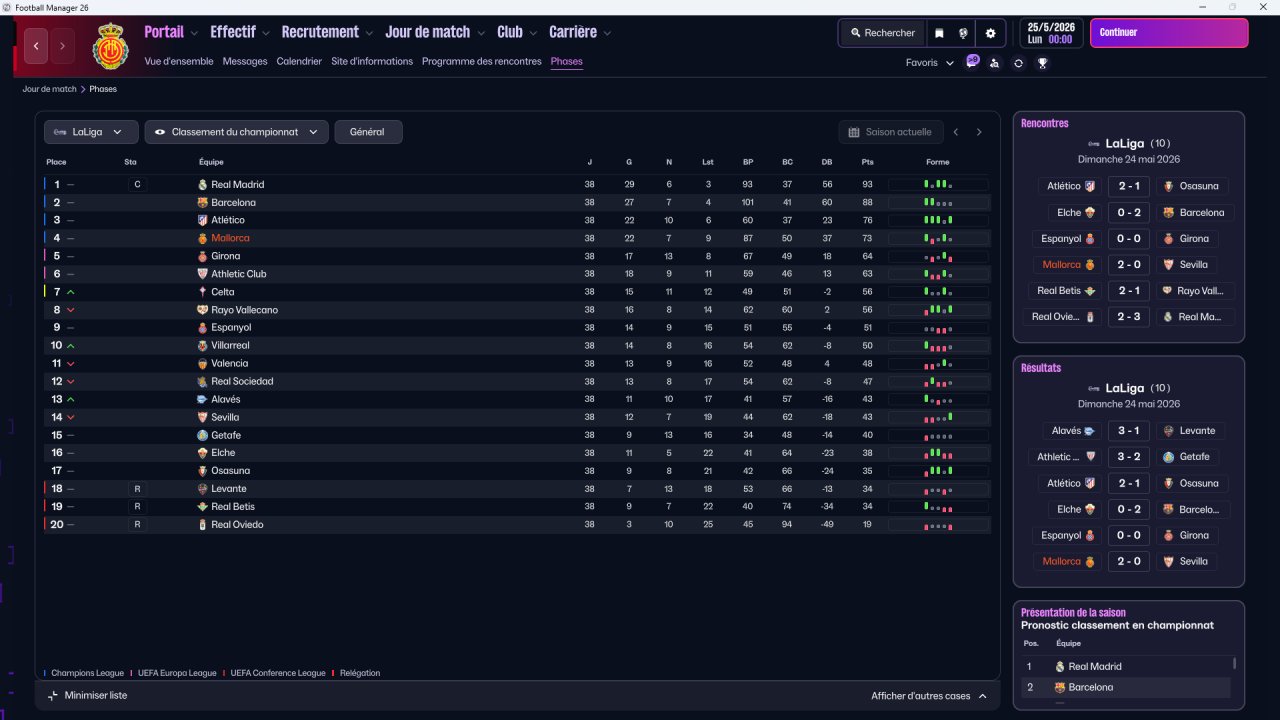Open the notifications chat bubble icon
The image size is (1280, 720).
[x=972, y=62]
